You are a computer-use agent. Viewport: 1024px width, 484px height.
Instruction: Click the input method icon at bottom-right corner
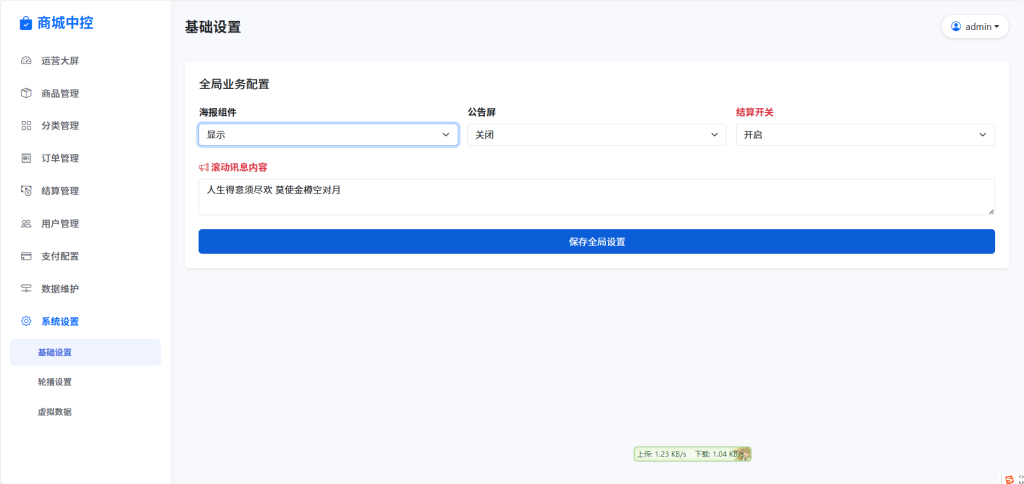[x=1010, y=479]
